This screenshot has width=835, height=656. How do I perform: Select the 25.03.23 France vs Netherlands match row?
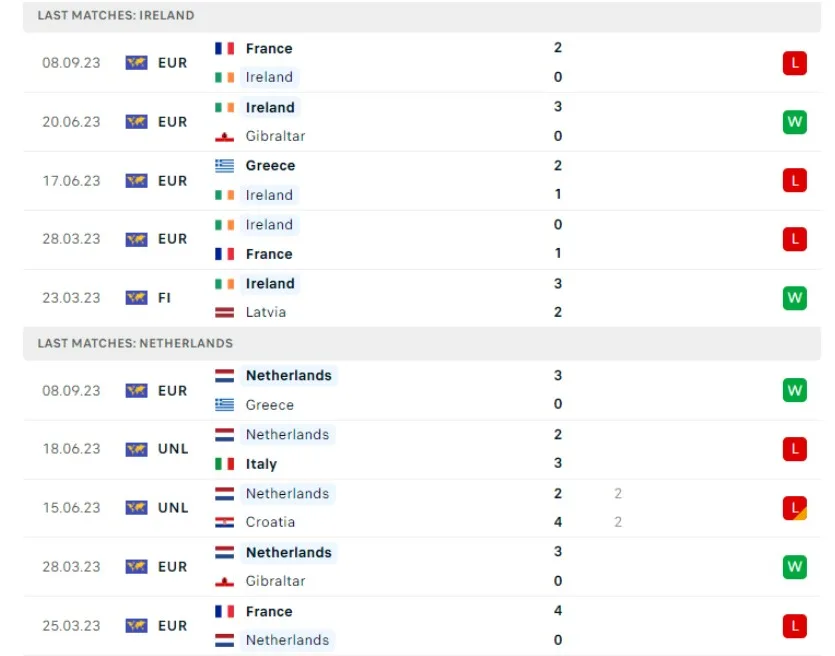(422, 626)
